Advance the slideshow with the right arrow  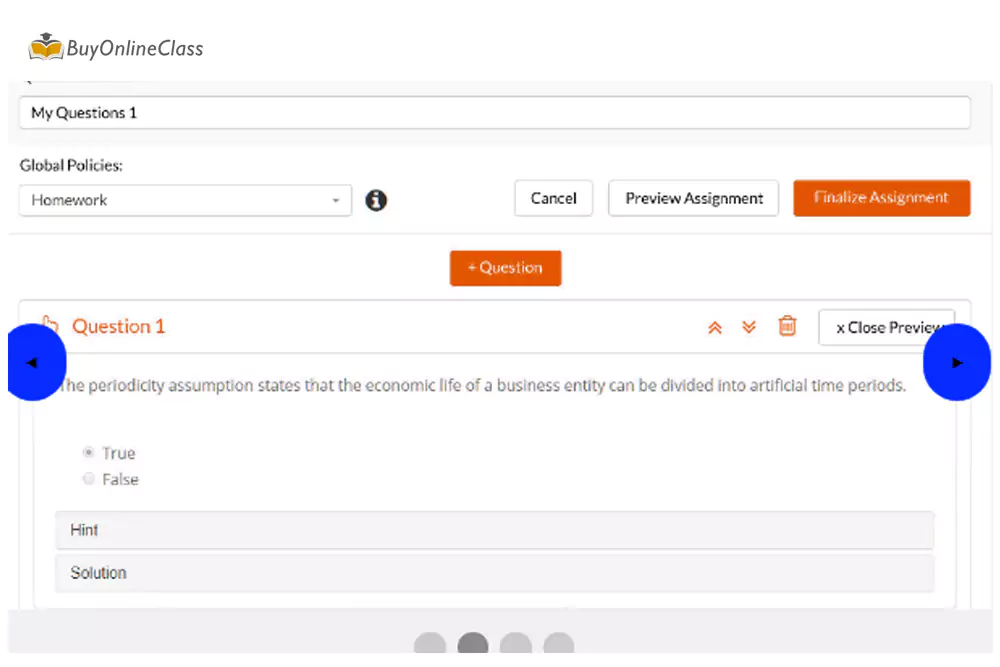958,362
